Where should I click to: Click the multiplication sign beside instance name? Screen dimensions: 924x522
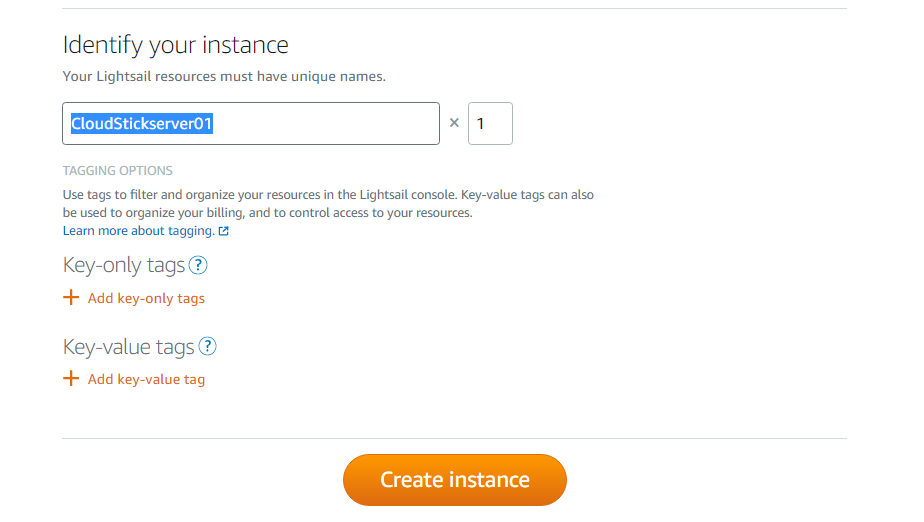click(454, 123)
